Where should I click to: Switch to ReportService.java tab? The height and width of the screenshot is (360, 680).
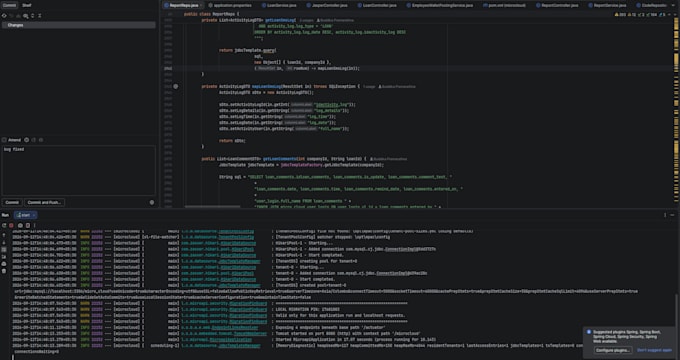point(606,5)
